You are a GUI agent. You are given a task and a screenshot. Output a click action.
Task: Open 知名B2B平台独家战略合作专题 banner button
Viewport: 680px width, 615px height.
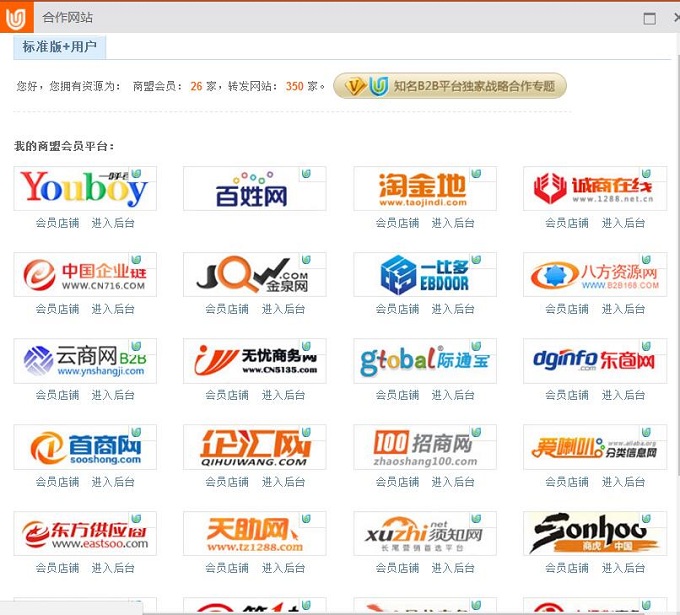coord(450,86)
